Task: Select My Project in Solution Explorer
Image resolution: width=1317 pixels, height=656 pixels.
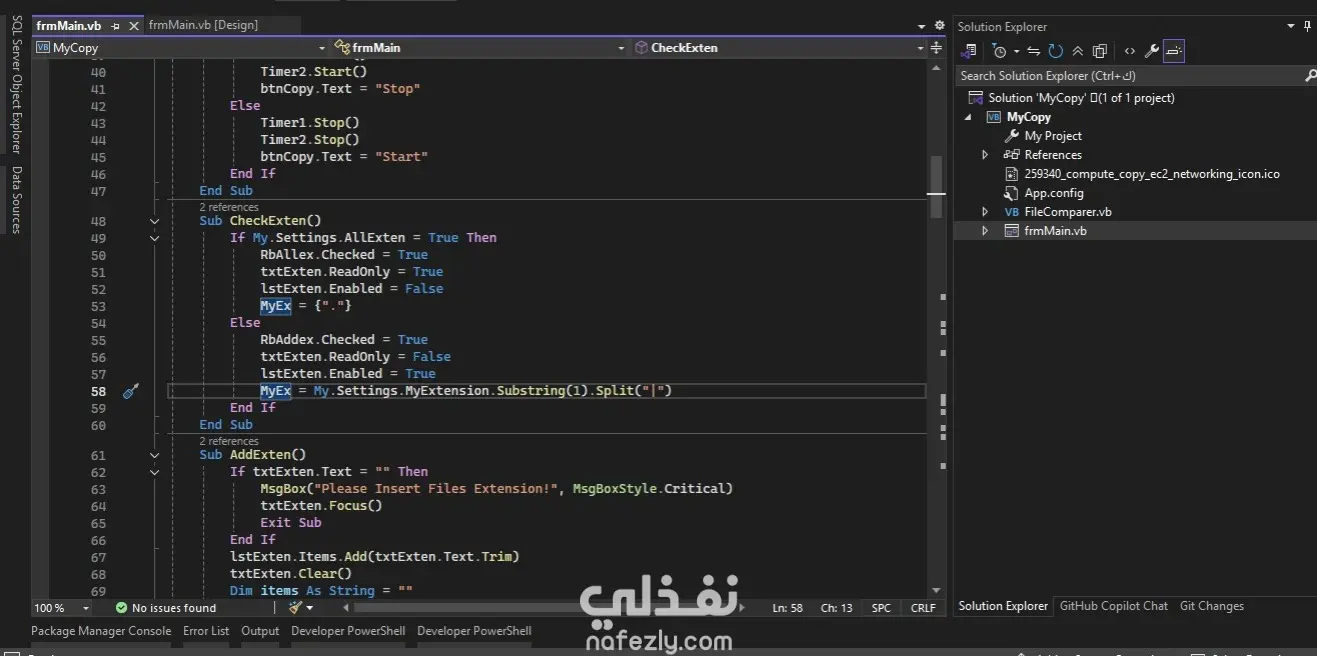Action: pos(1053,136)
